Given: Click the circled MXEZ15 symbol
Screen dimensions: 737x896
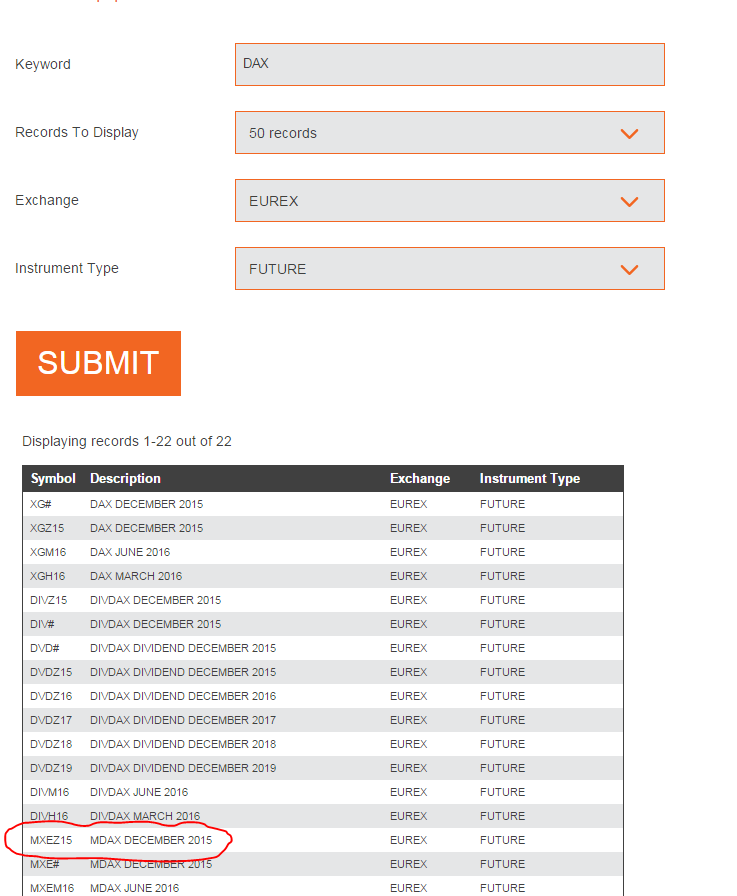Looking at the screenshot, I should pos(51,840).
